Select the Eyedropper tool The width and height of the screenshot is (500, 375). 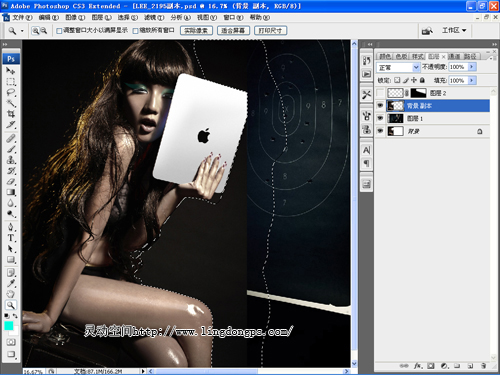tap(11, 283)
